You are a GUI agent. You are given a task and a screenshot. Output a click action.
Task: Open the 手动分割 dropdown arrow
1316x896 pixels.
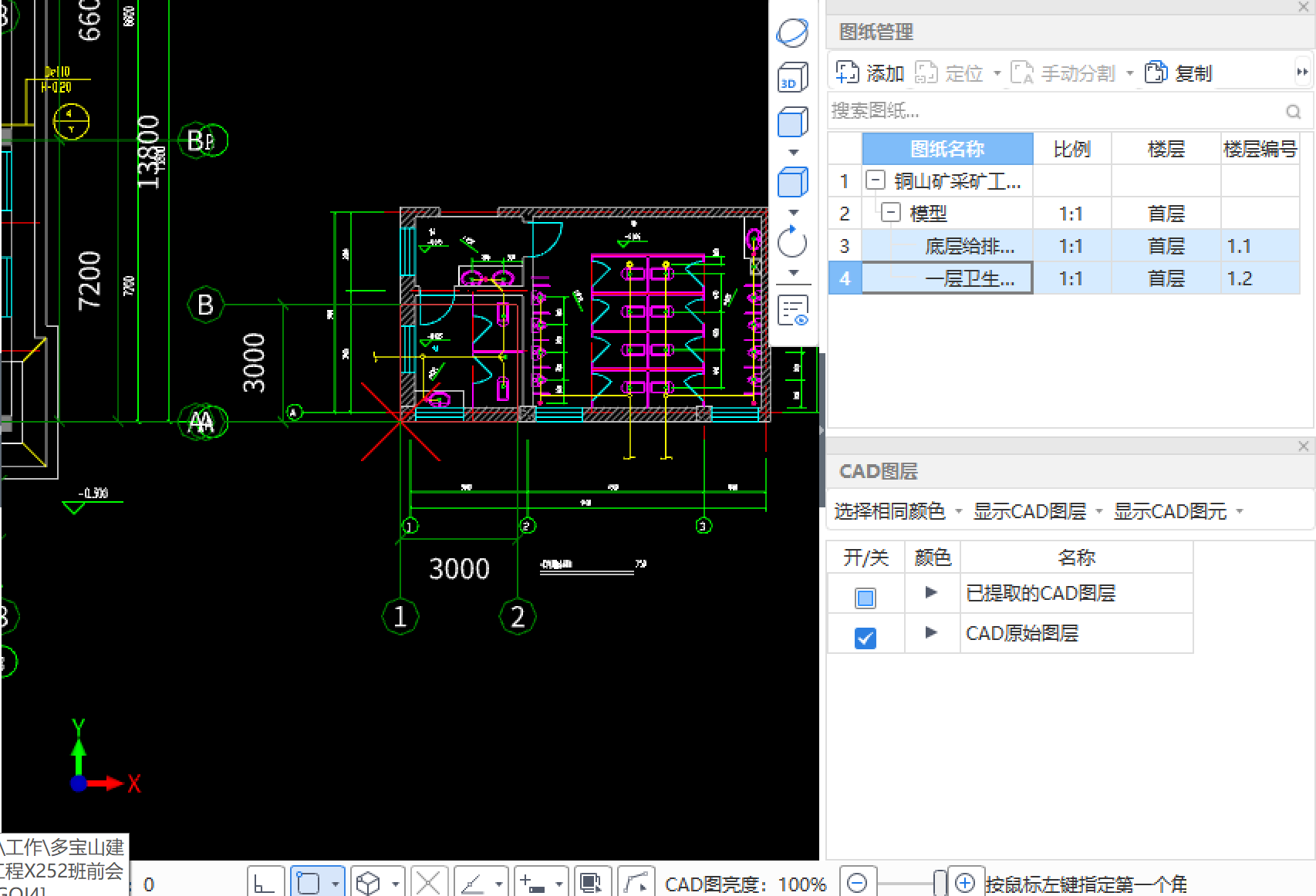[x=1129, y=73]
